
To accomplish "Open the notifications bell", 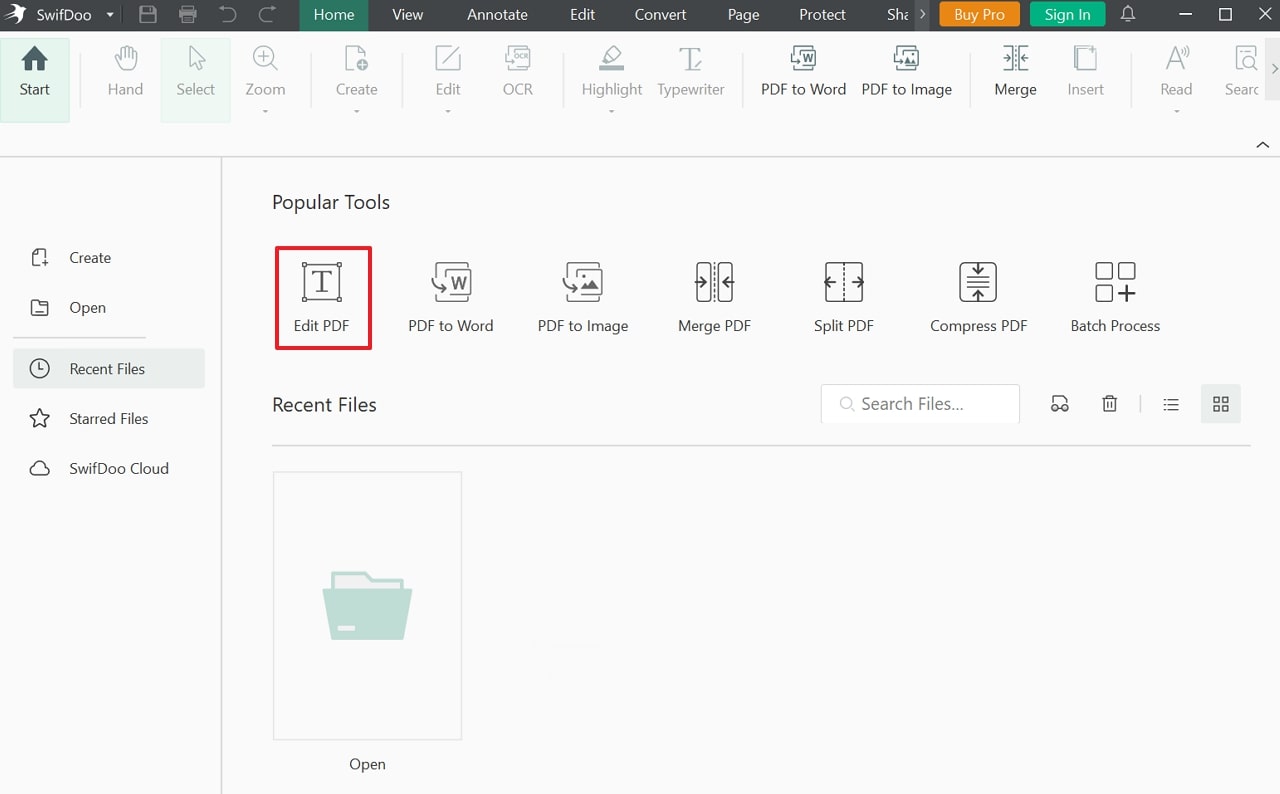I will pos(1128,14).
